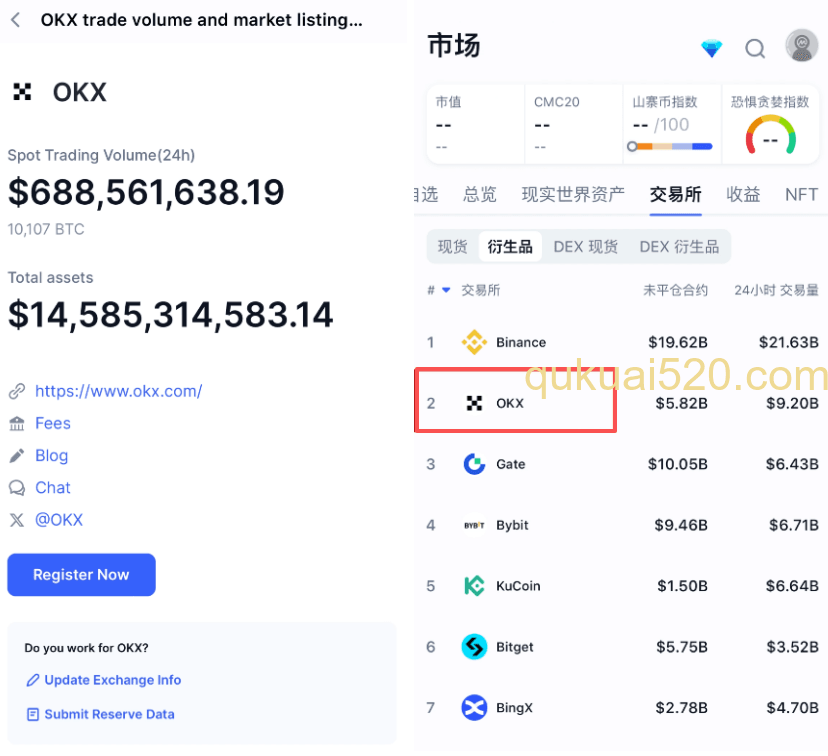Screen dimensions: 828x756
Task: Click the Register Now button
Action: tap(81, 574)
